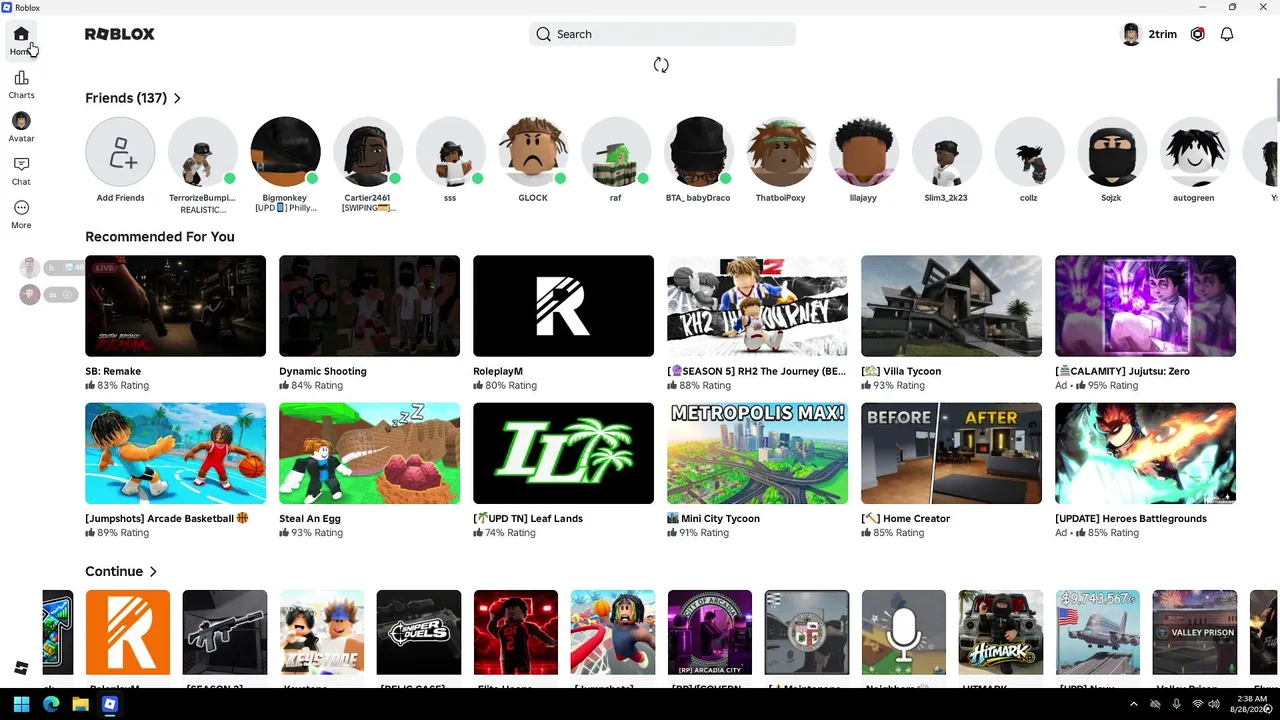This screenshot has height=720, width=1280.
Task: Open friend avatar named sss
Action: tap(450, 152)
